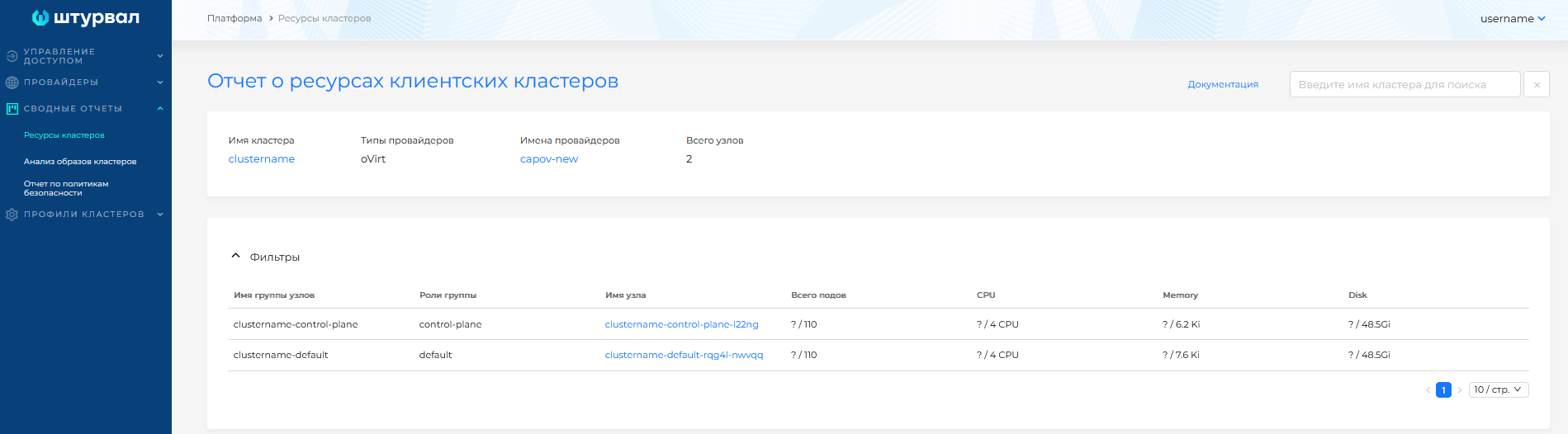Click the Имя группы узлов column header

(274, 295)
